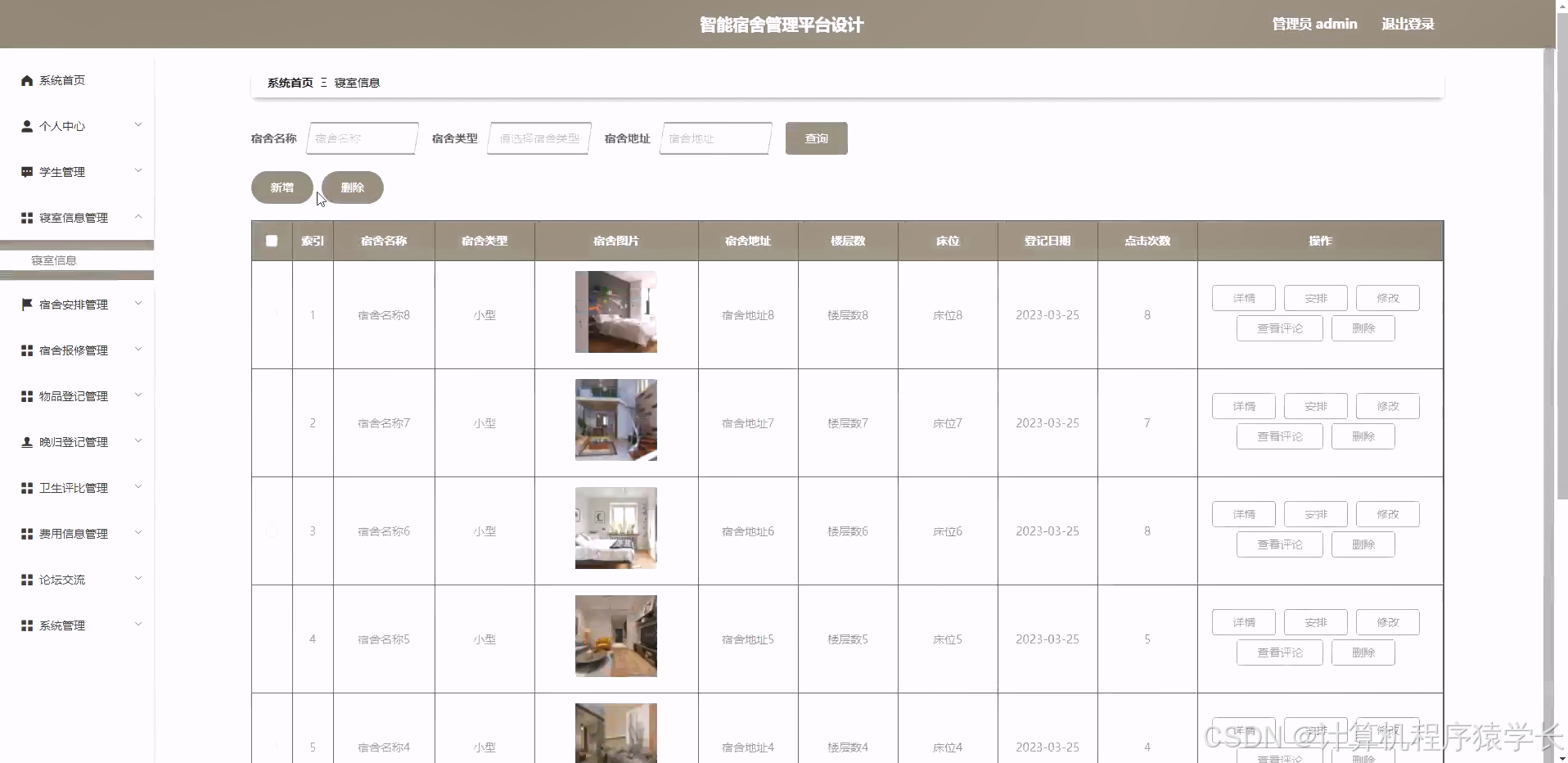Open the 费用信息管理 sidebar menu
This screenshot has height=763, width=1568.
point(77,534)
